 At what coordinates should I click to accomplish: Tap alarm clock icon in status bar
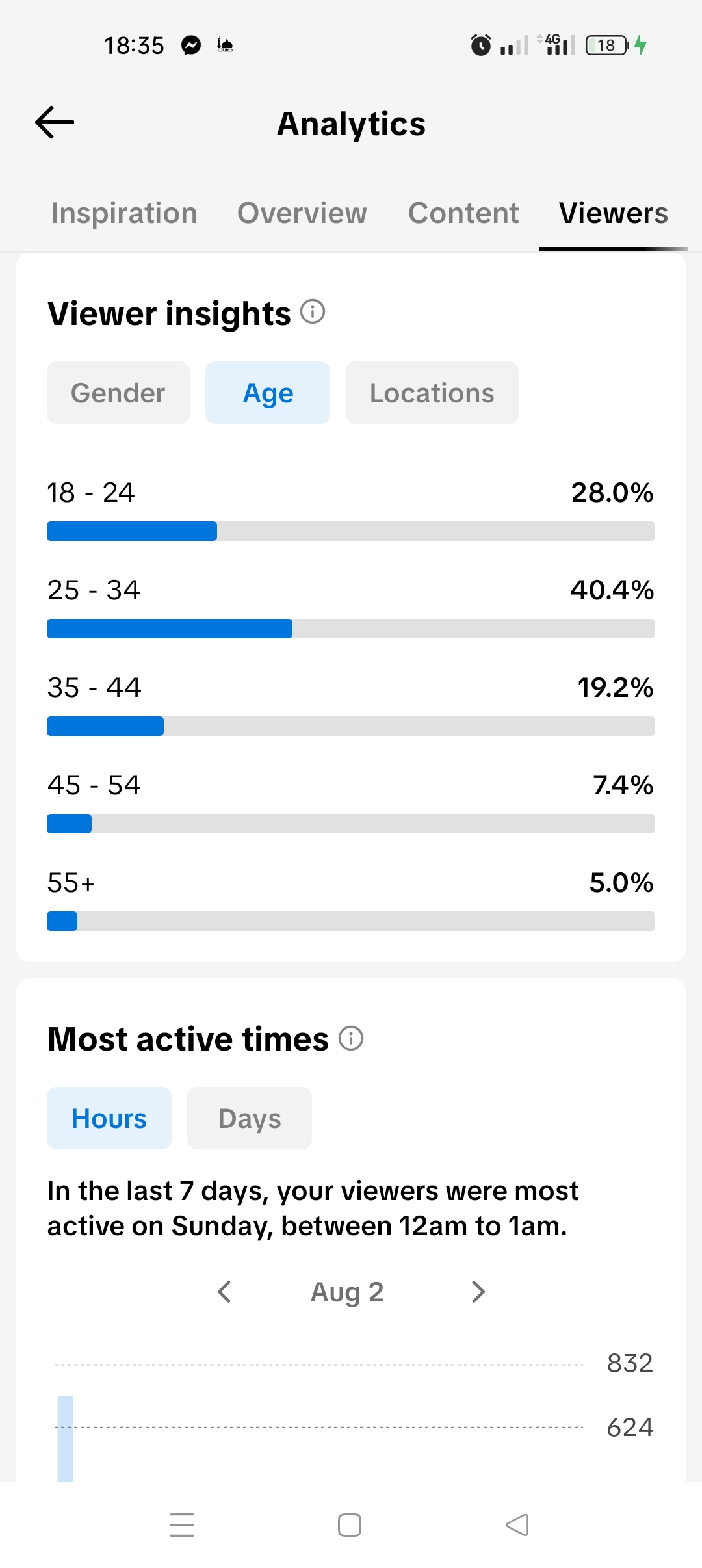[481, 45]
